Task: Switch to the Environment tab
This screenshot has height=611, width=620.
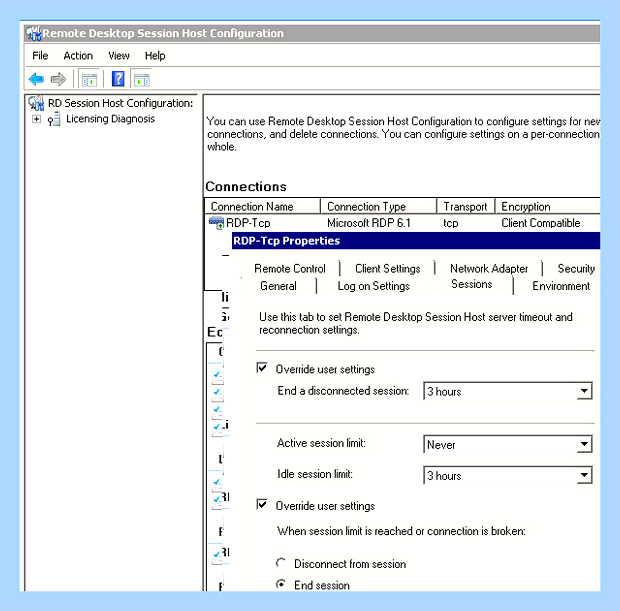Action: click(x=561, y=286)
